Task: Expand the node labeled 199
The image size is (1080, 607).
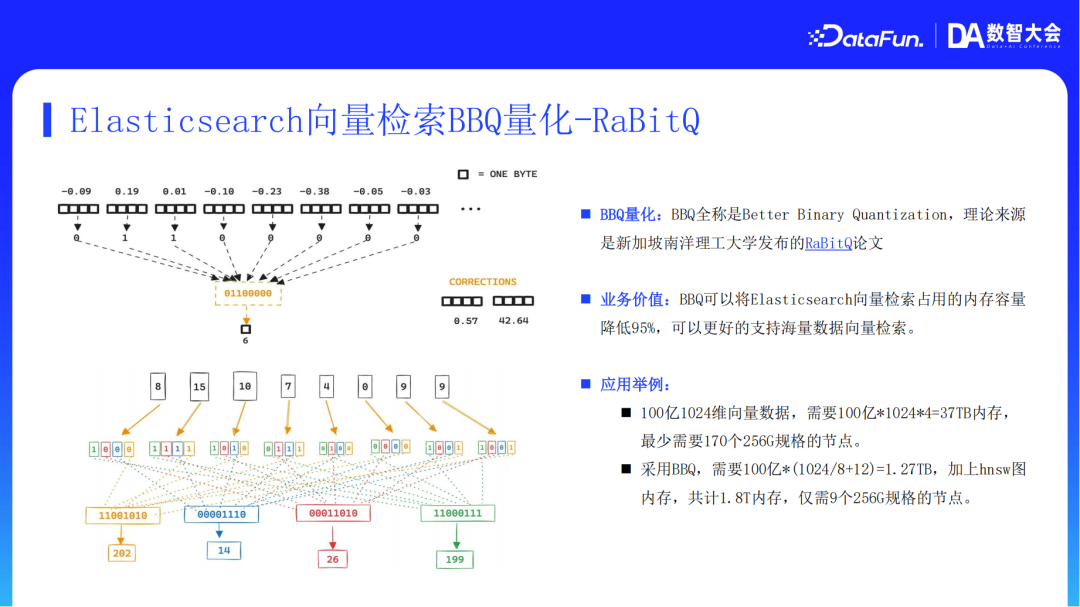Action: 454,559
